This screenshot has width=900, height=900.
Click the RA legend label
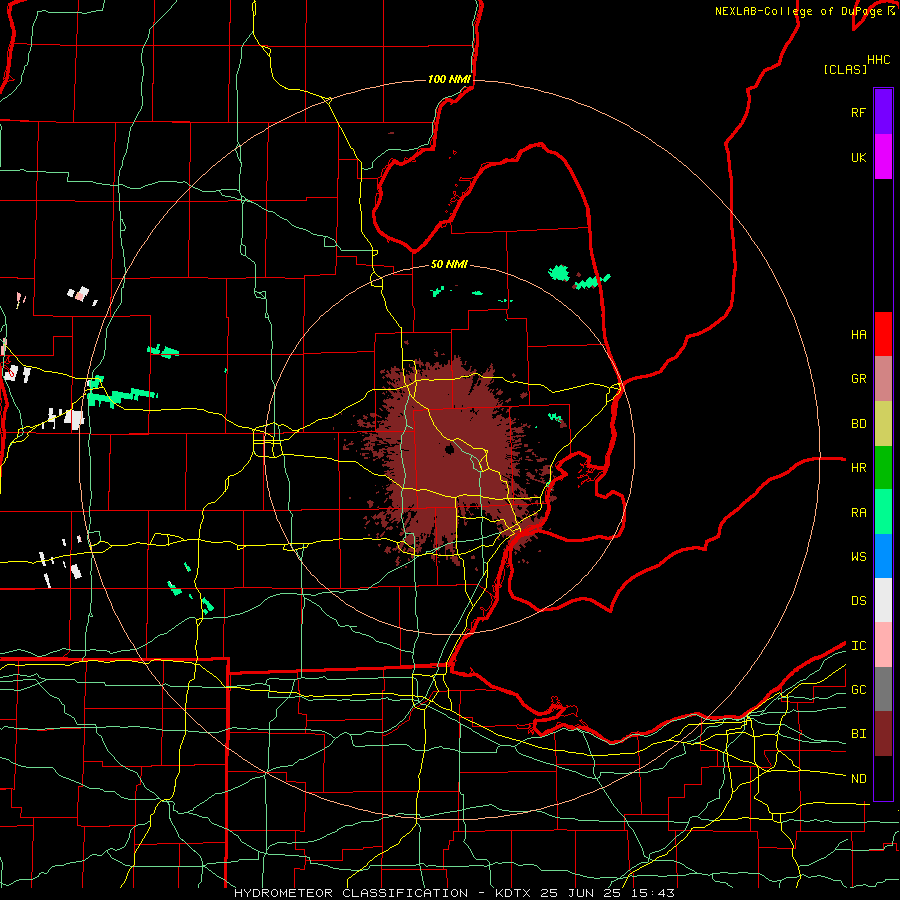pos(858,513)
